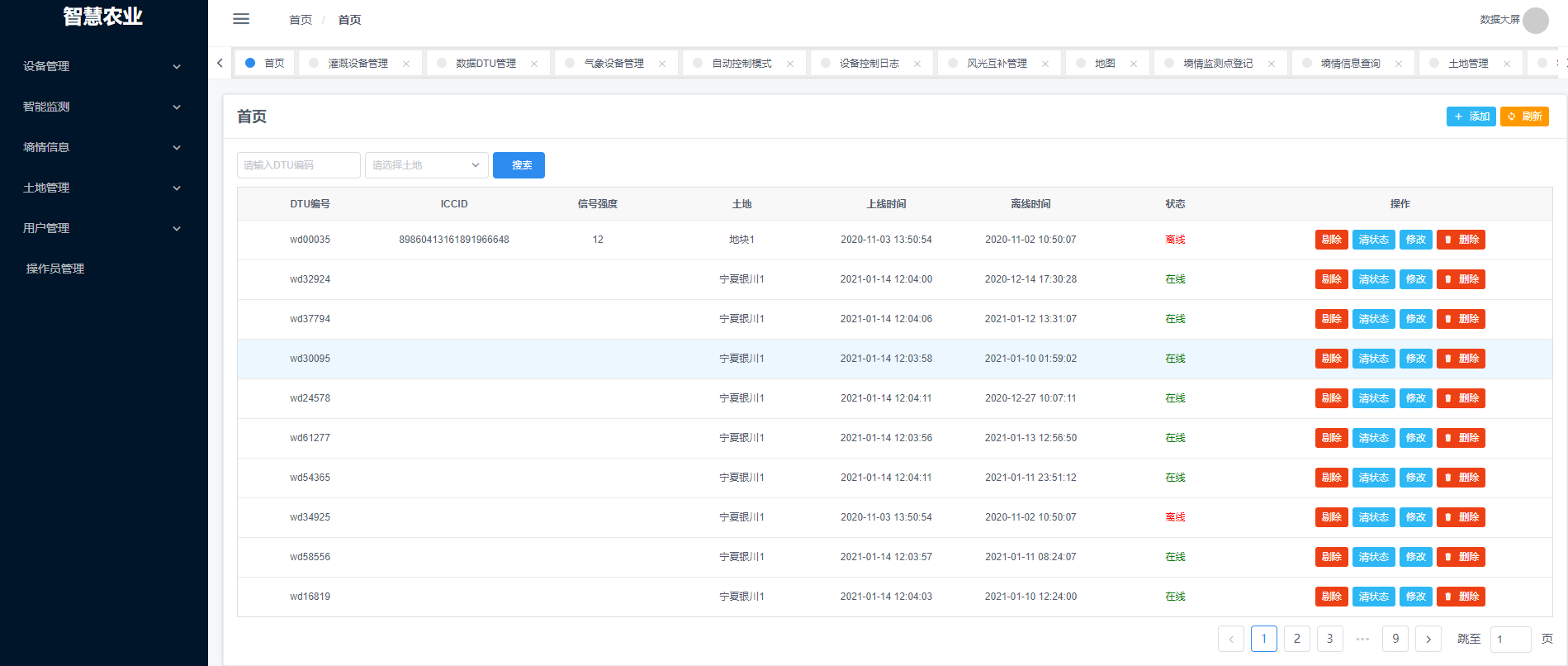Go to page 3
The image size is (1568, 666).
1330,639
